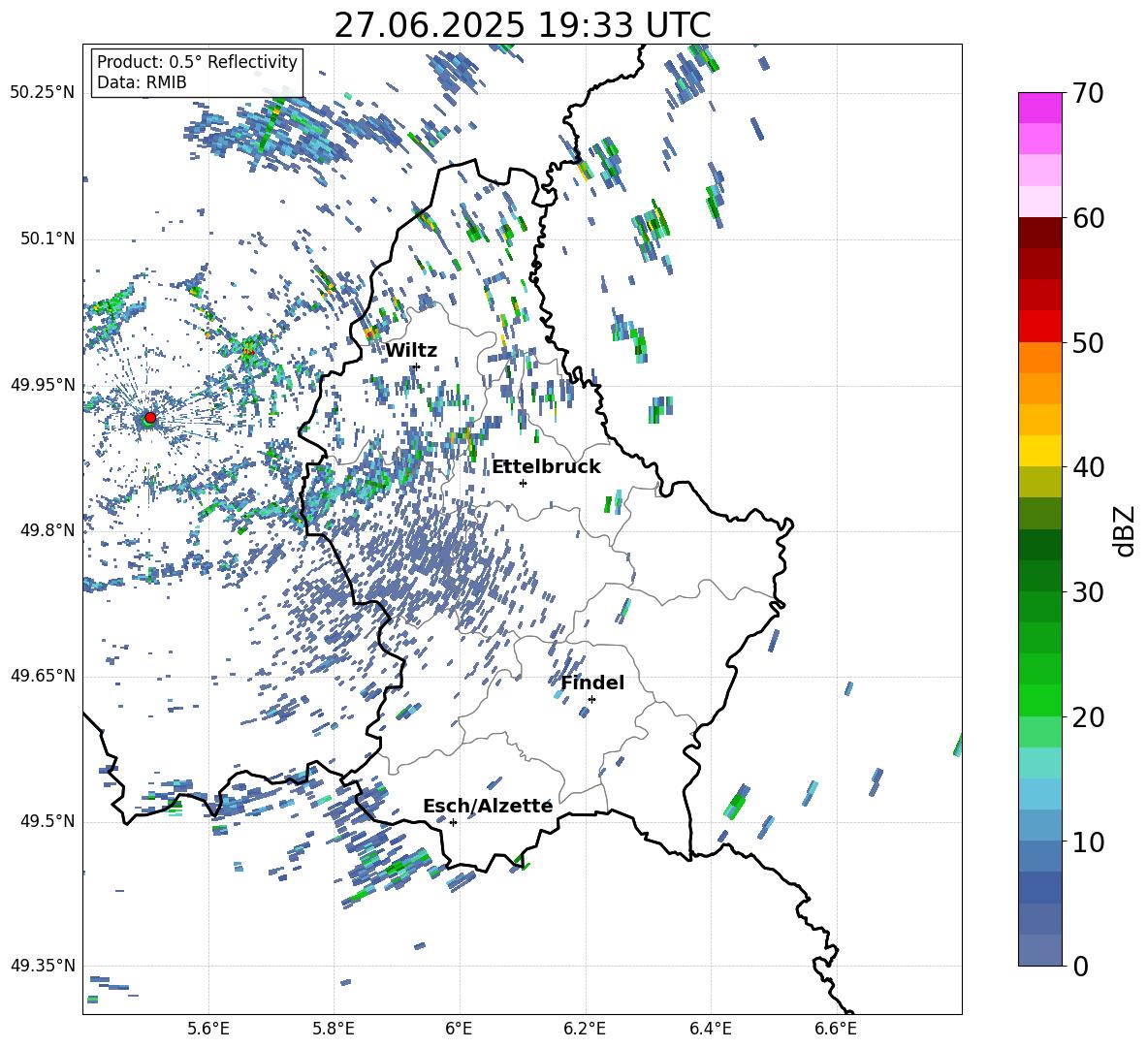Click the 10 value on the colorbar

coord(1088,842)
